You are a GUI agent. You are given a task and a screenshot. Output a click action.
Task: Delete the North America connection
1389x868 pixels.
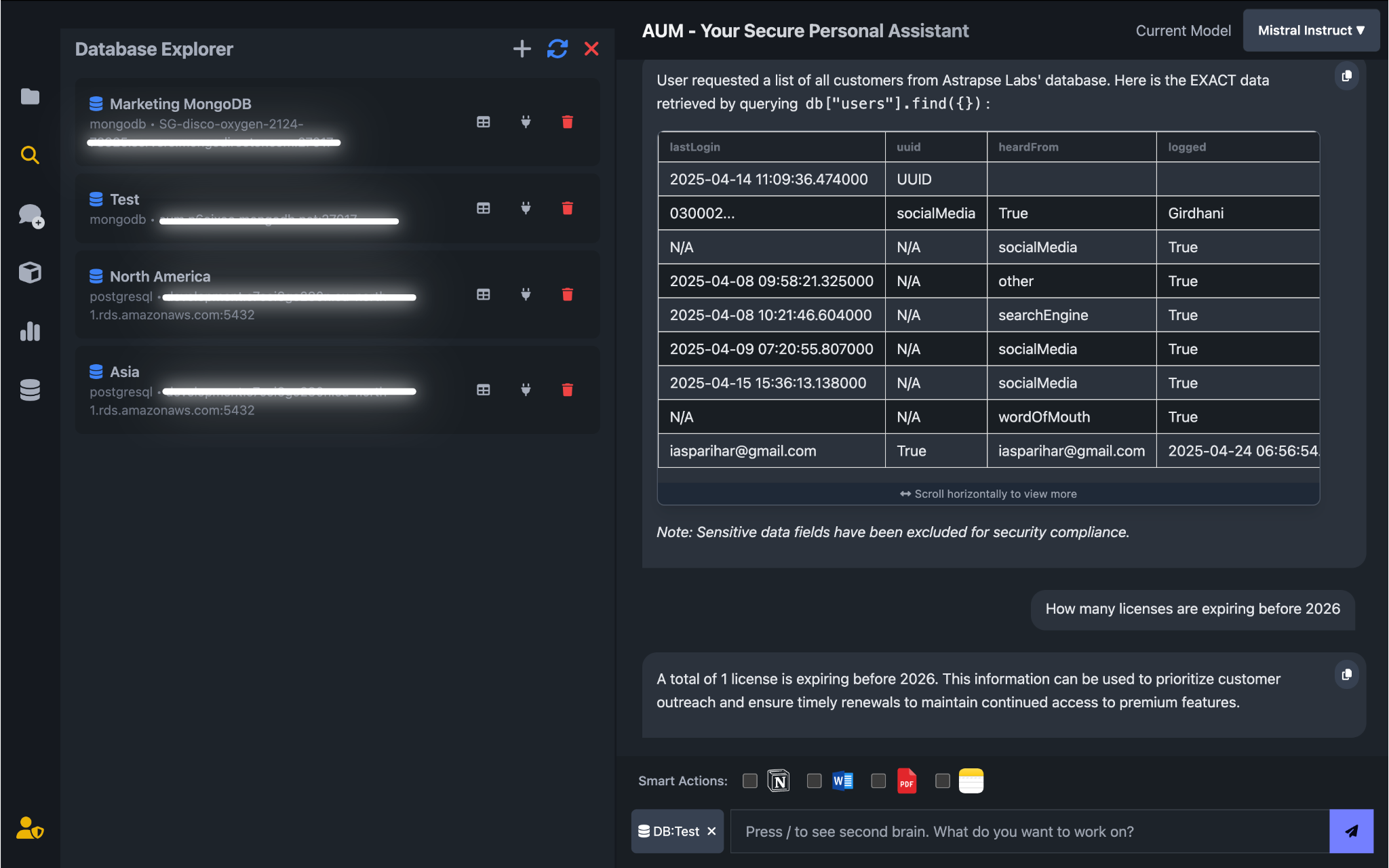coord(568,294)
